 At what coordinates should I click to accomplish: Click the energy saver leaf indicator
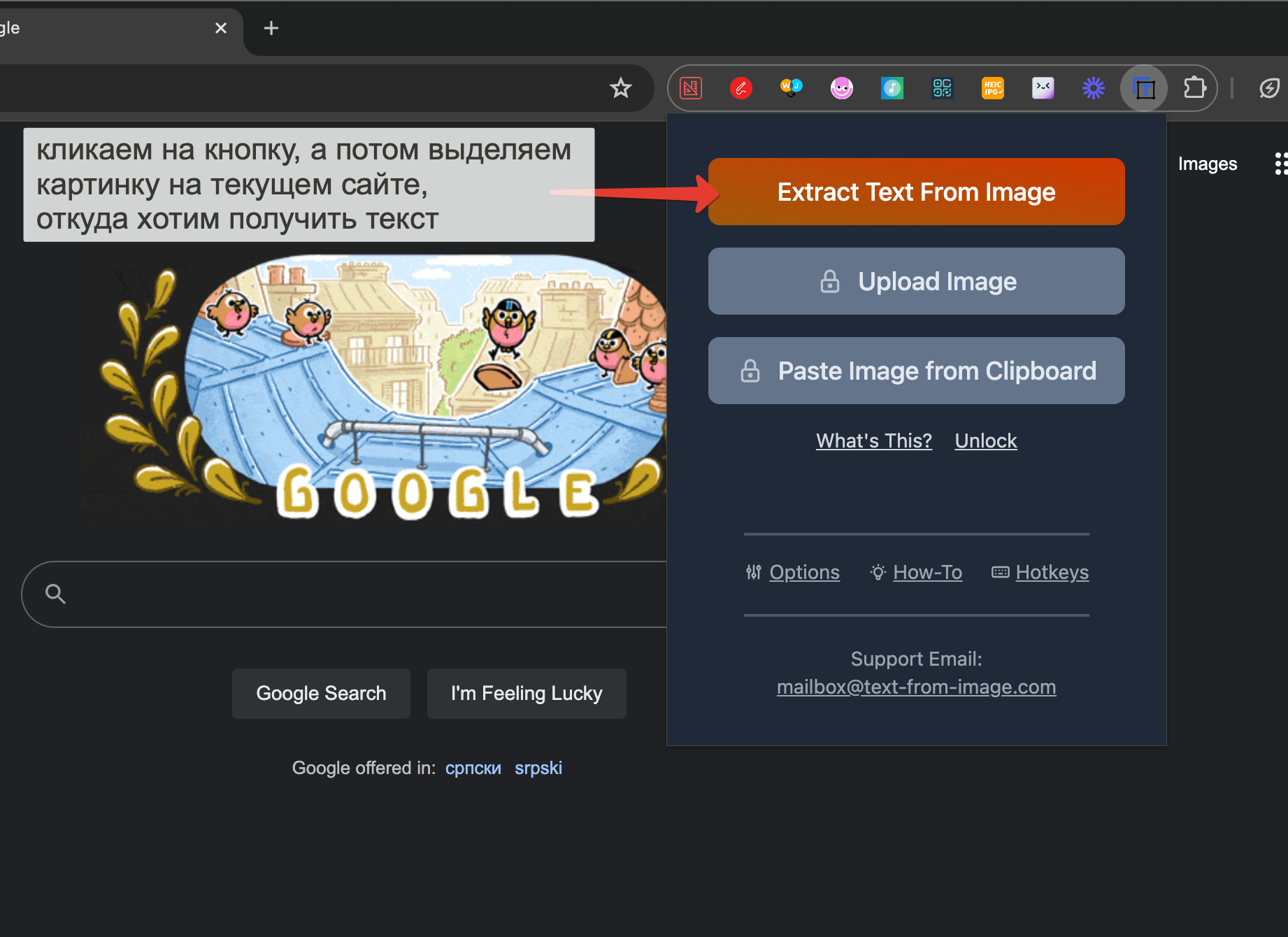click(x=1271, y=88)
